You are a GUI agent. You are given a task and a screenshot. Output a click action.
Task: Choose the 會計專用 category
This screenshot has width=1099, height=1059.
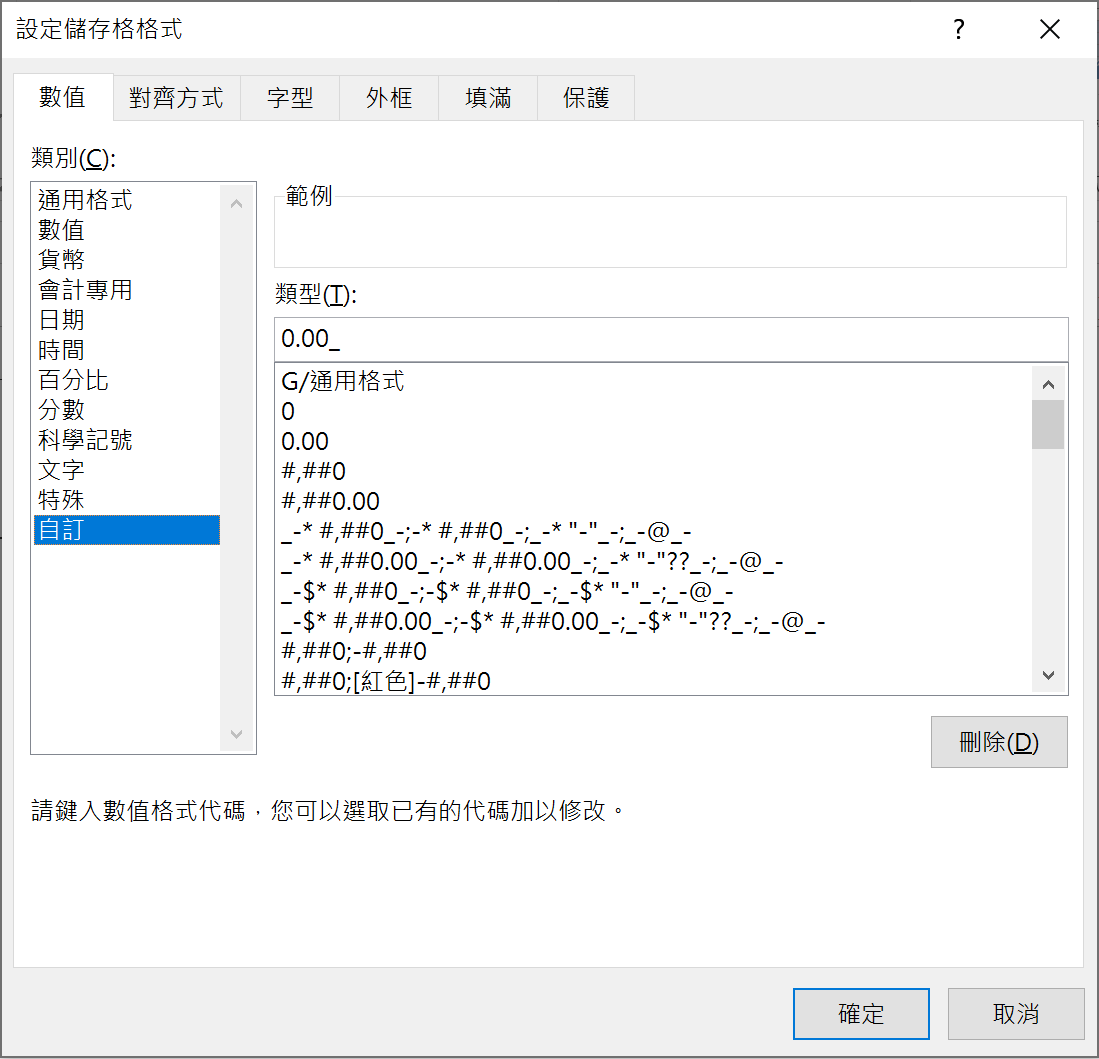click(x=127, y=289)
